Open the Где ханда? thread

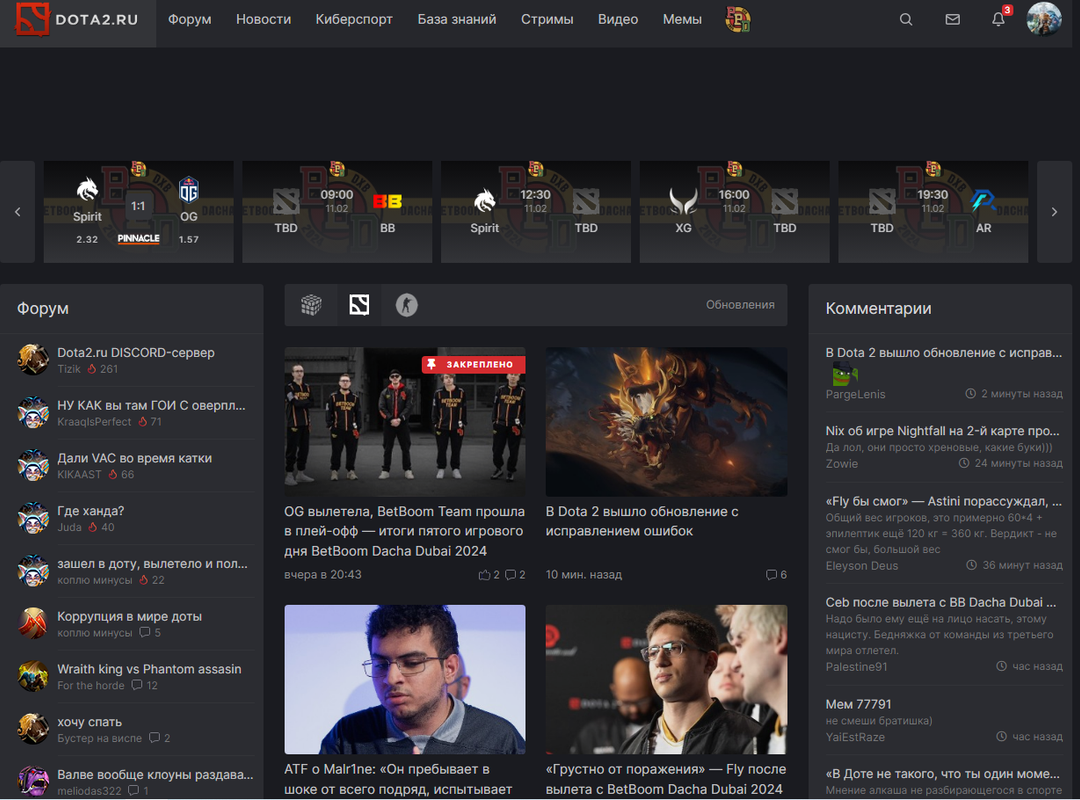[90, 511]
